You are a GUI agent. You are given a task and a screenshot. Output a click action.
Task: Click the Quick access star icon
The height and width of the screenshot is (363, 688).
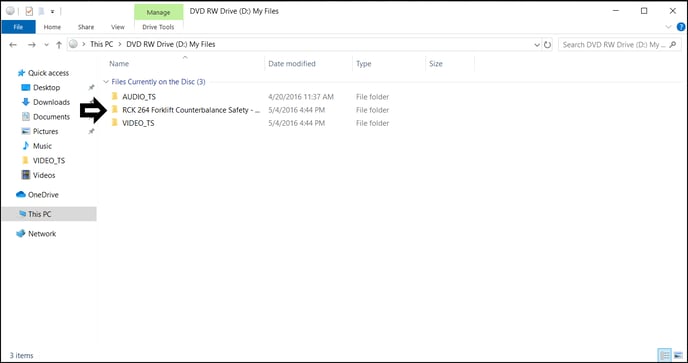[x=21, y=73]
